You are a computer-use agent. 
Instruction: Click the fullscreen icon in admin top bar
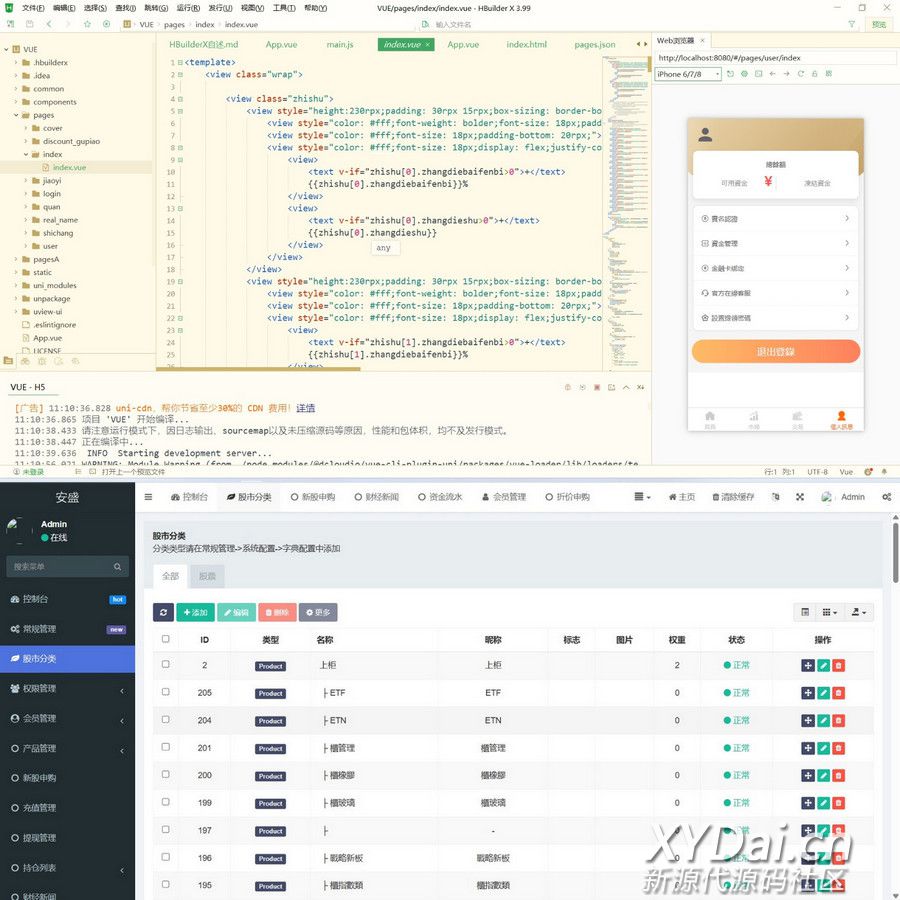(800, 497)
